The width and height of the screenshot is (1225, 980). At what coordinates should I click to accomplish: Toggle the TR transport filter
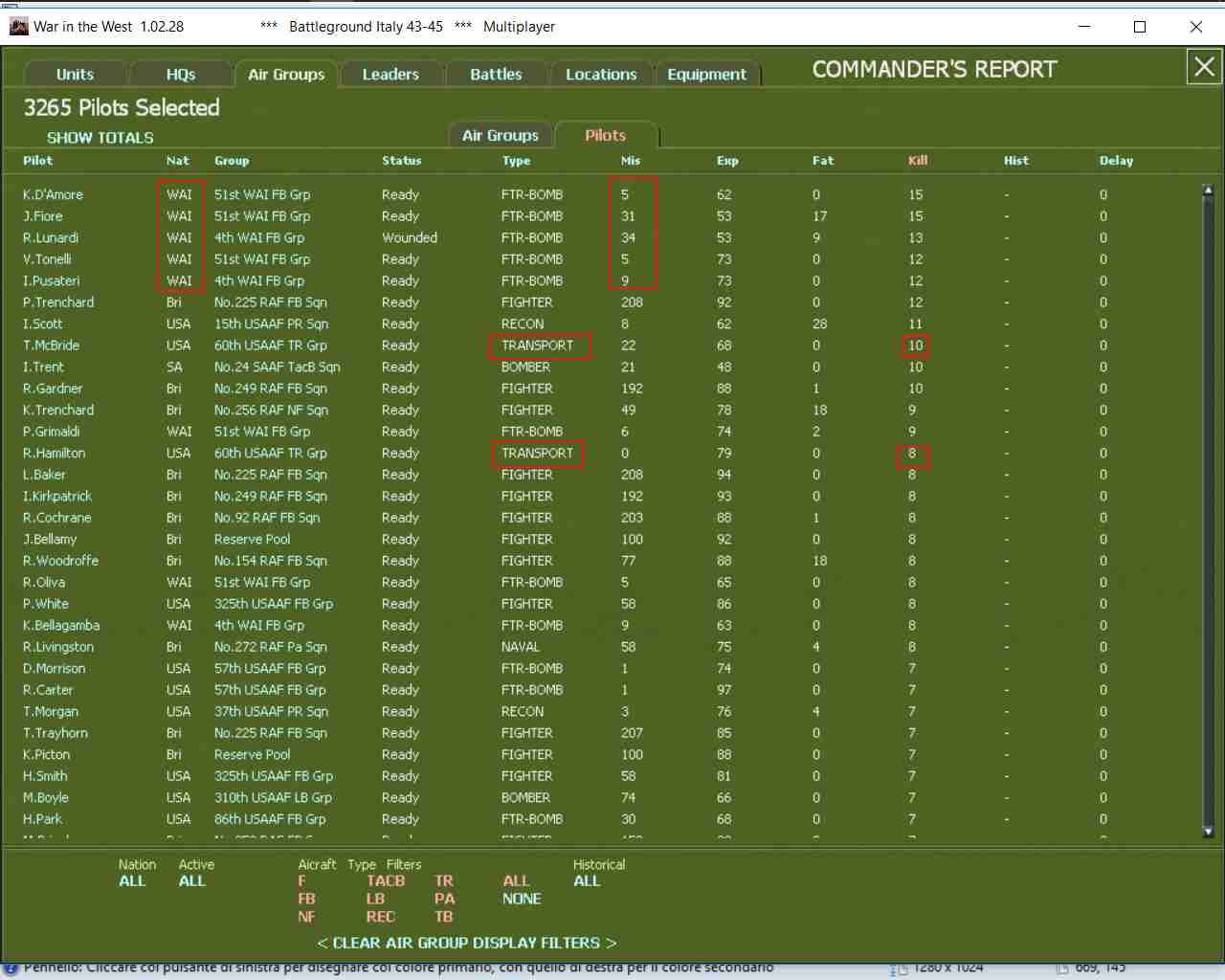tap(444, 881)
